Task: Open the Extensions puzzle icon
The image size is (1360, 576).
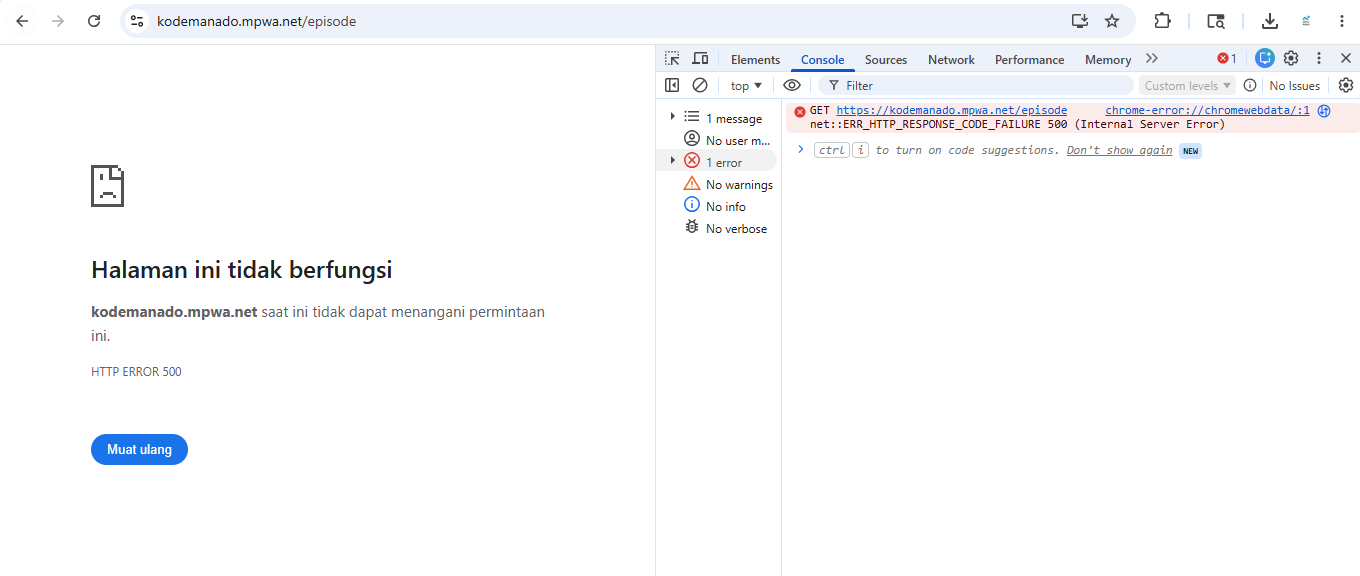Action: [x=1162, y=21]
